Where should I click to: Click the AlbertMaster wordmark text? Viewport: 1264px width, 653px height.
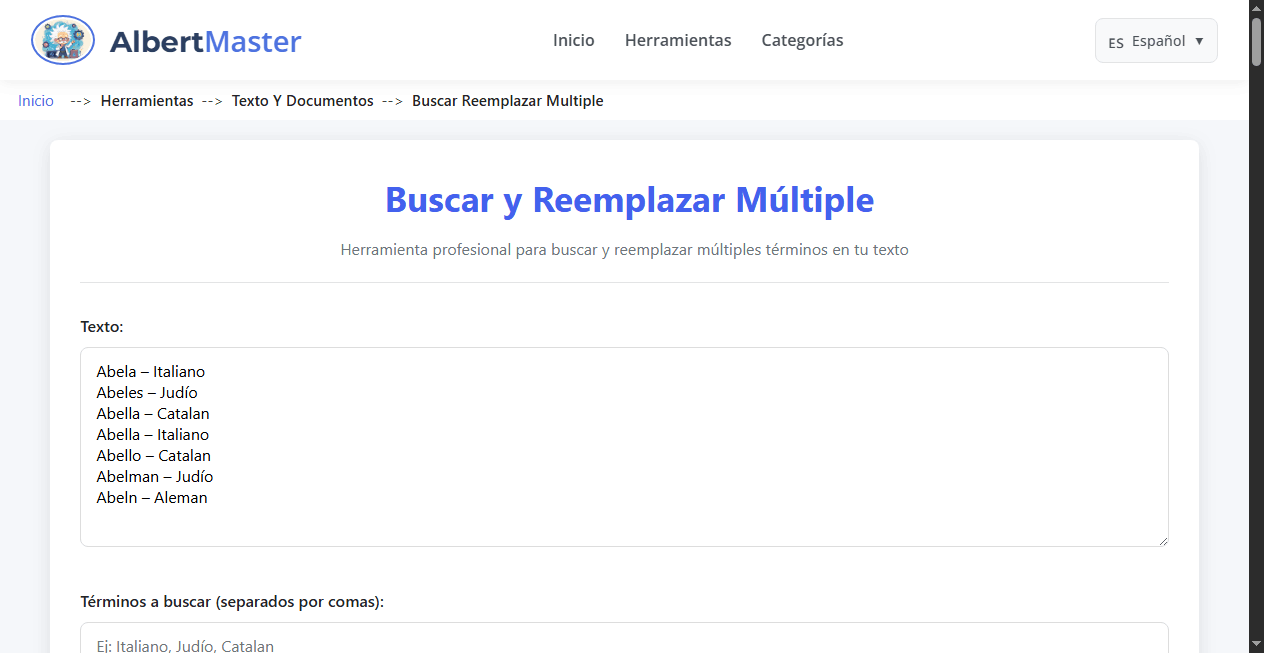tap(206, 41)
